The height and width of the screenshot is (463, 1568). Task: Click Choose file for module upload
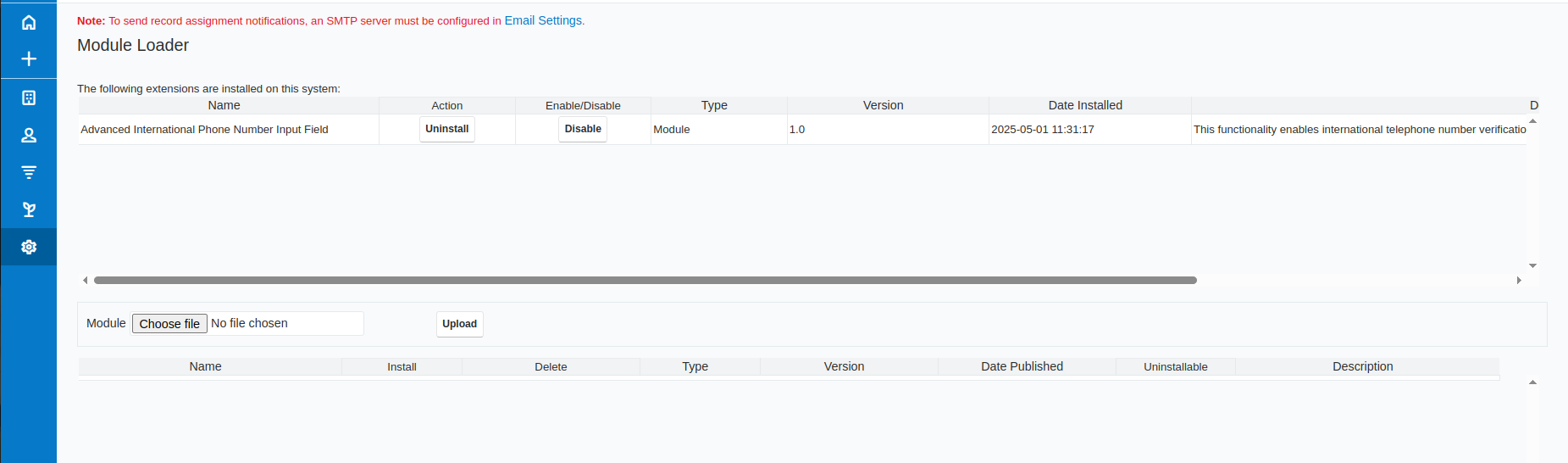[169, 324]
